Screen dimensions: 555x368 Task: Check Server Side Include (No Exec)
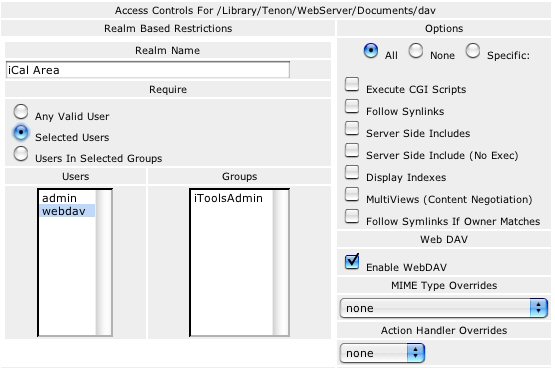pos(352,150)
